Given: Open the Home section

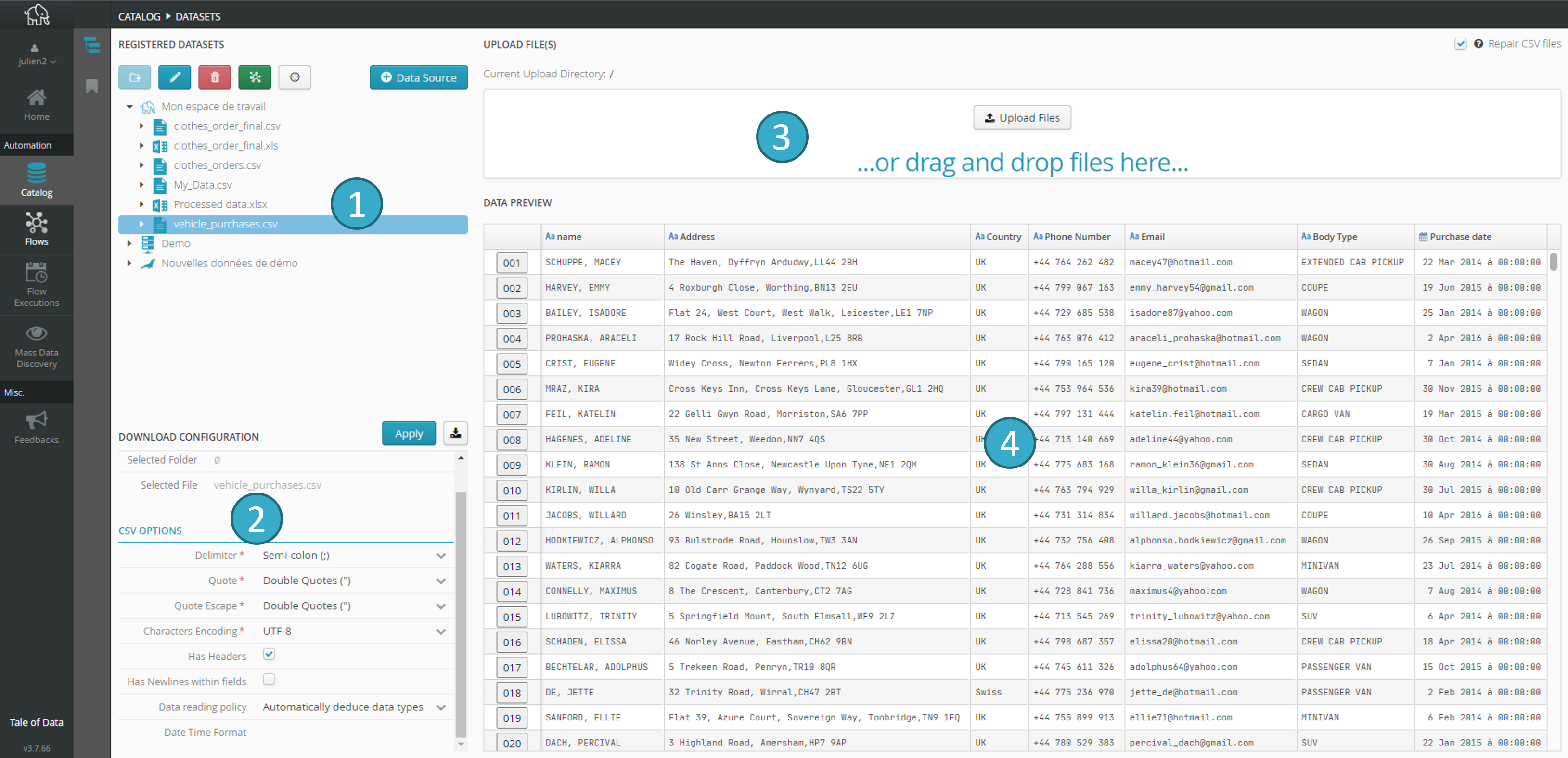Looking at the screenshot, I should pos(37,105).
